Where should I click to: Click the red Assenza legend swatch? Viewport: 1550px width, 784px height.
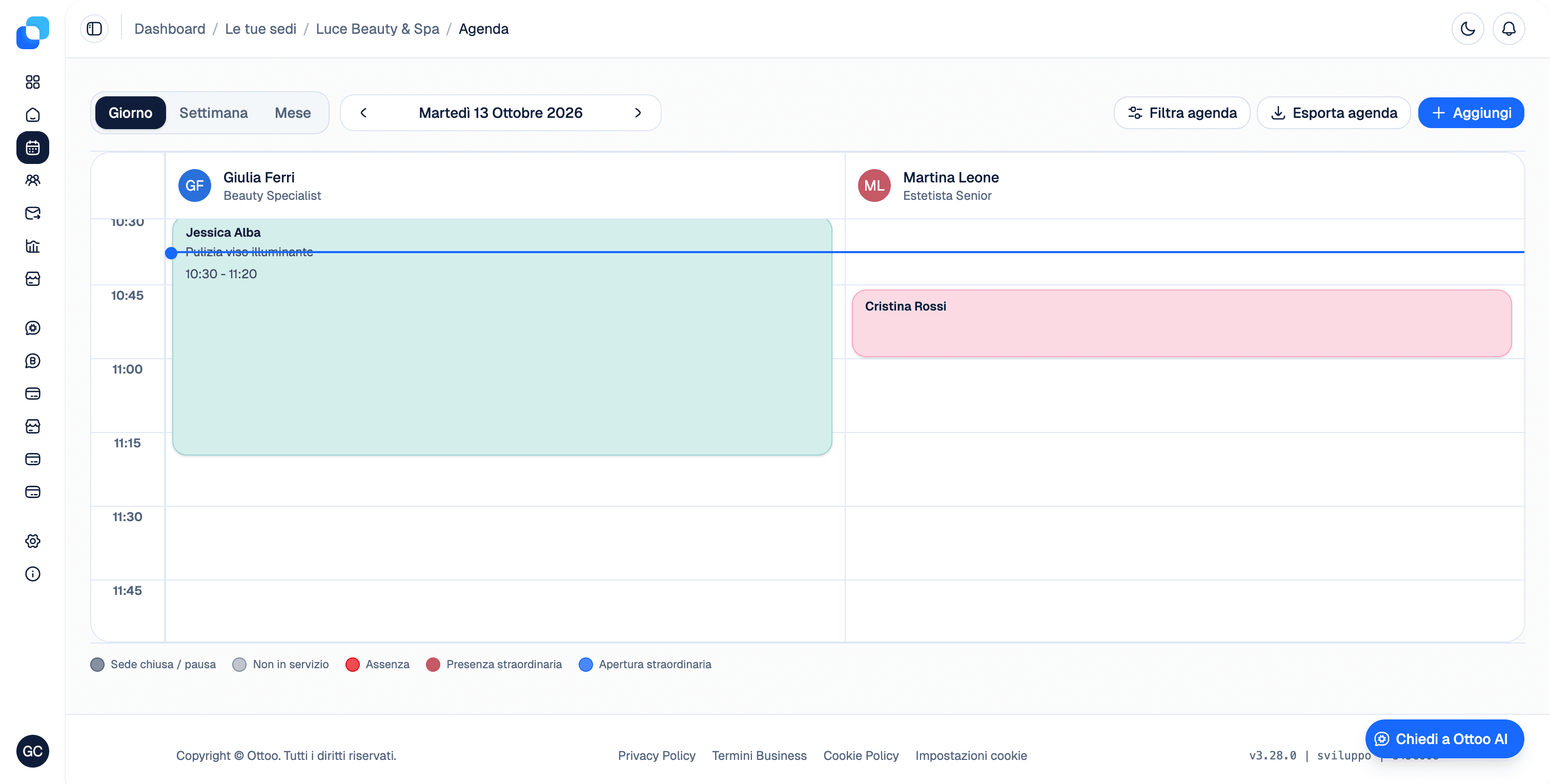353,664
